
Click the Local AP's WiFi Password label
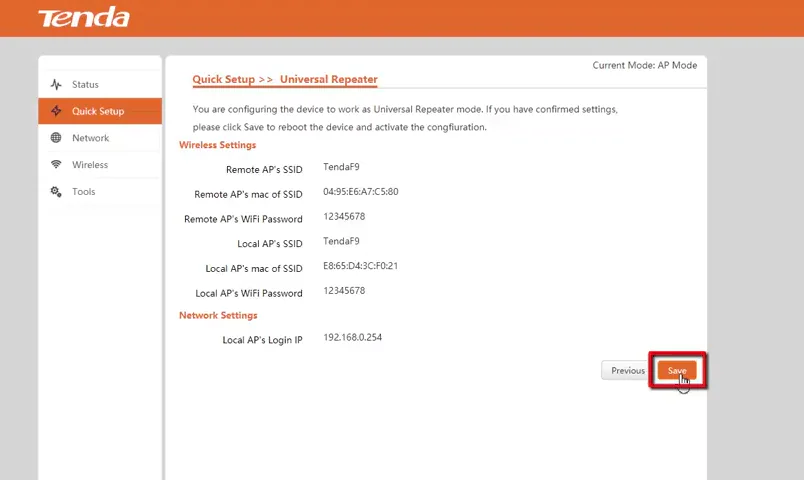pos(249,293)
